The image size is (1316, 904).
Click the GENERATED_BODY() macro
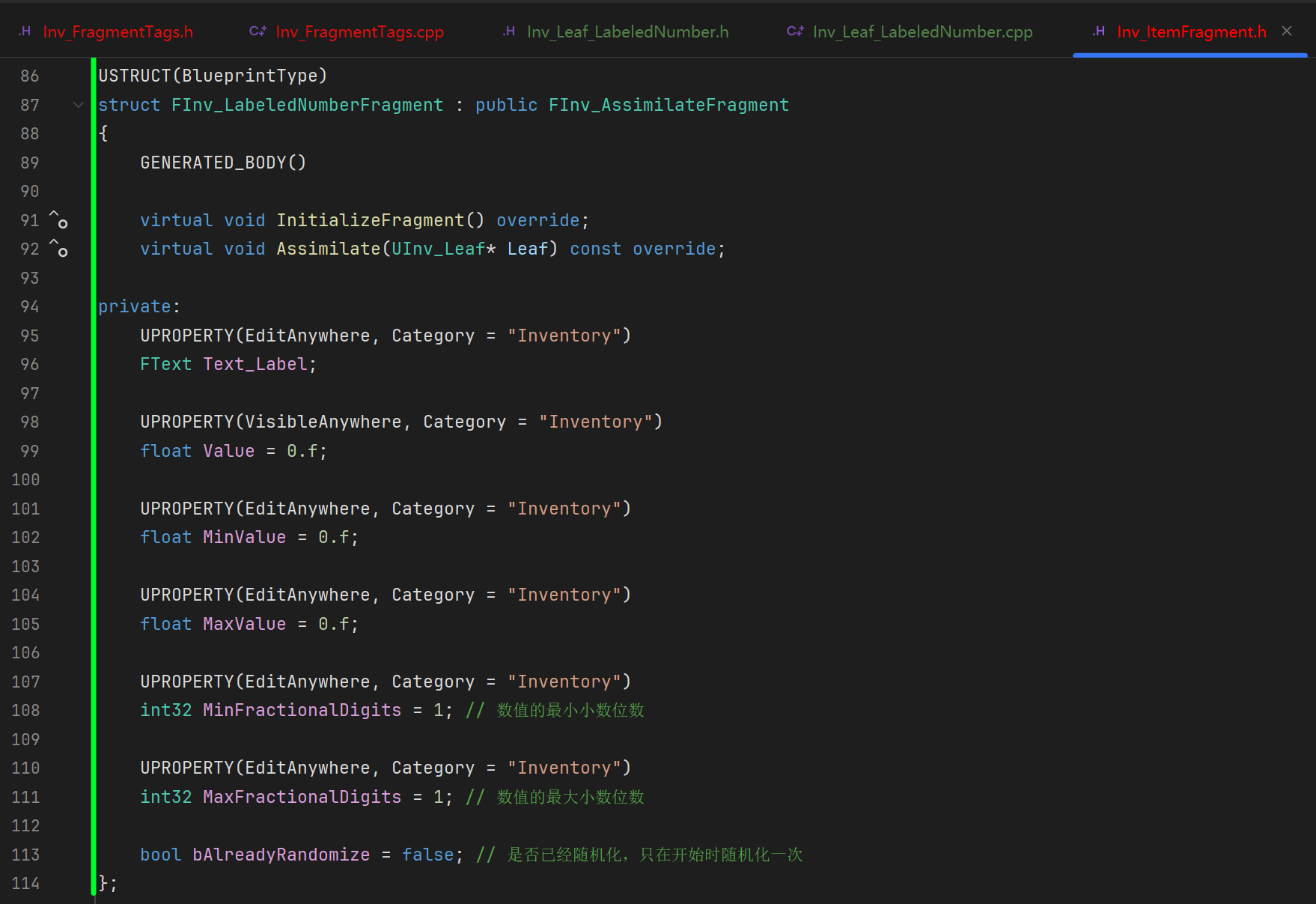(x=223, y=163)
